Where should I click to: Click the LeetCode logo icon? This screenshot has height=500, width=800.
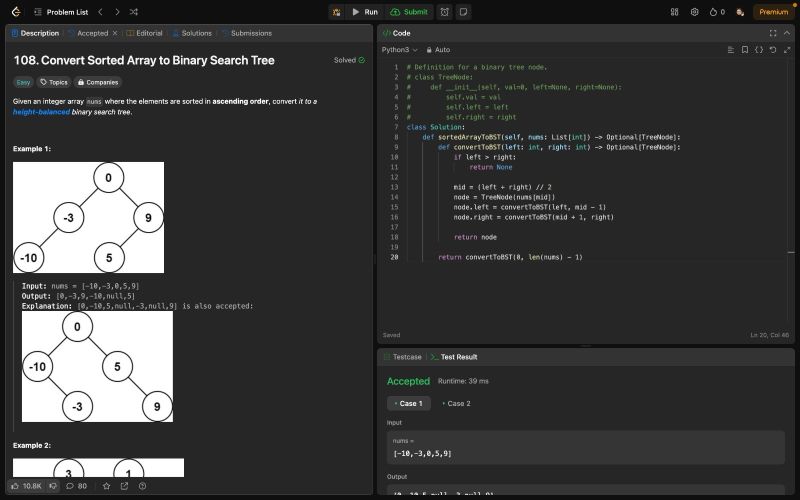(16, 12)
